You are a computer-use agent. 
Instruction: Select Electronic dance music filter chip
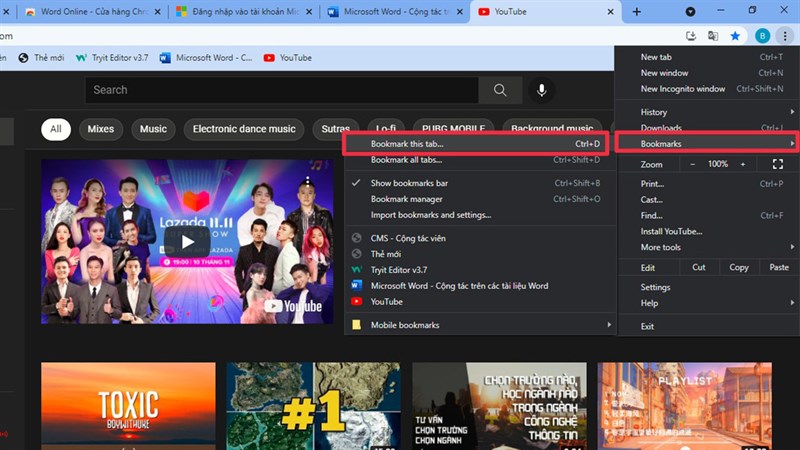[x=244, y=129]
